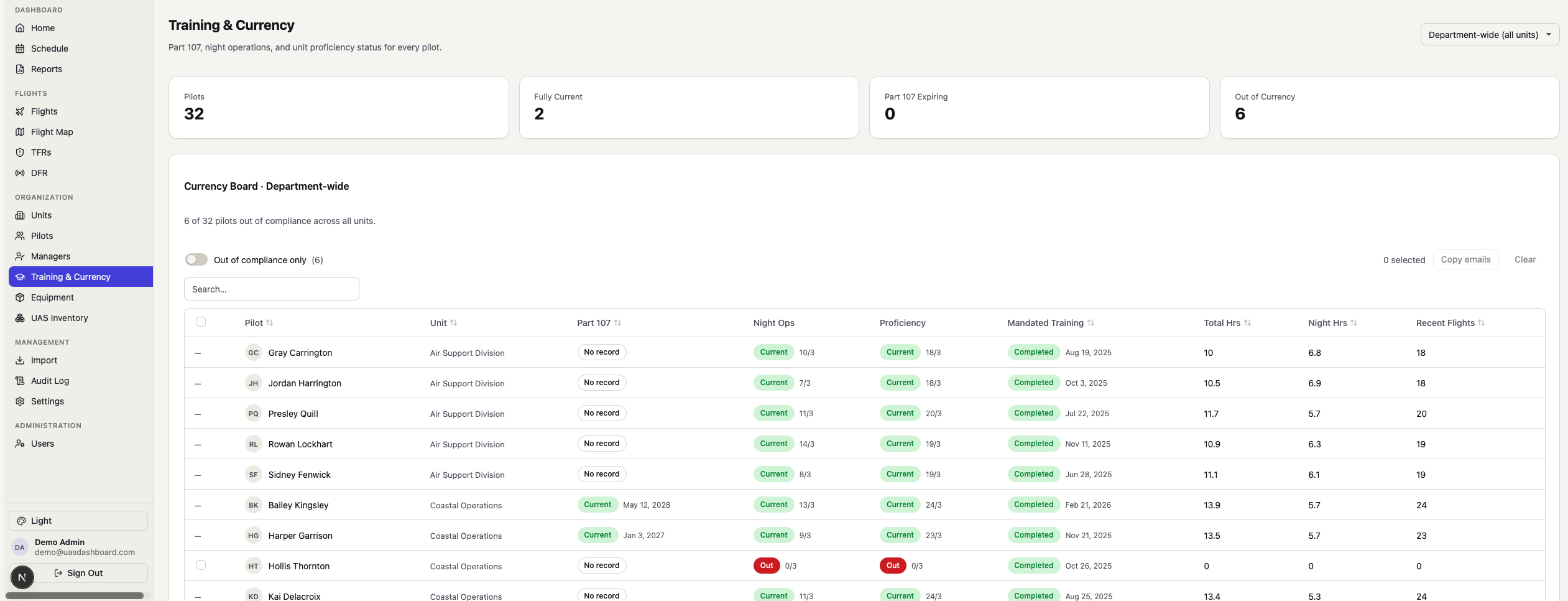Sort the table by Part 107 column
1568x601 pixels.
tap(599, 323)
